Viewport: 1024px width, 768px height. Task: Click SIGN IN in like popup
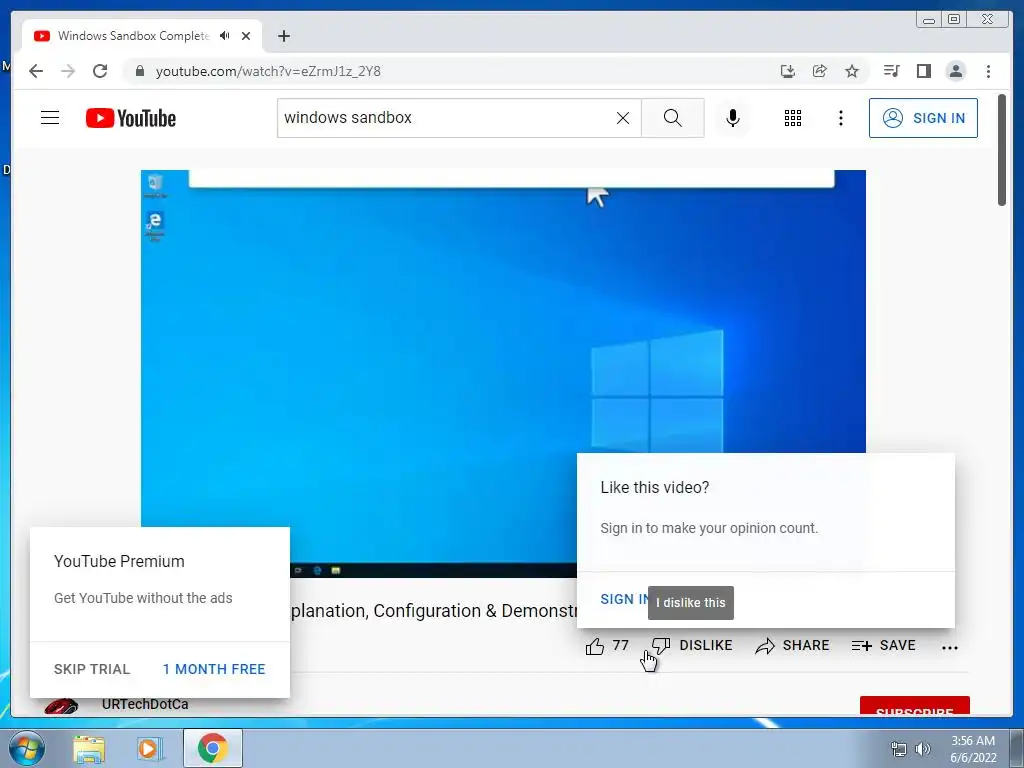click(x=624, y=599)
